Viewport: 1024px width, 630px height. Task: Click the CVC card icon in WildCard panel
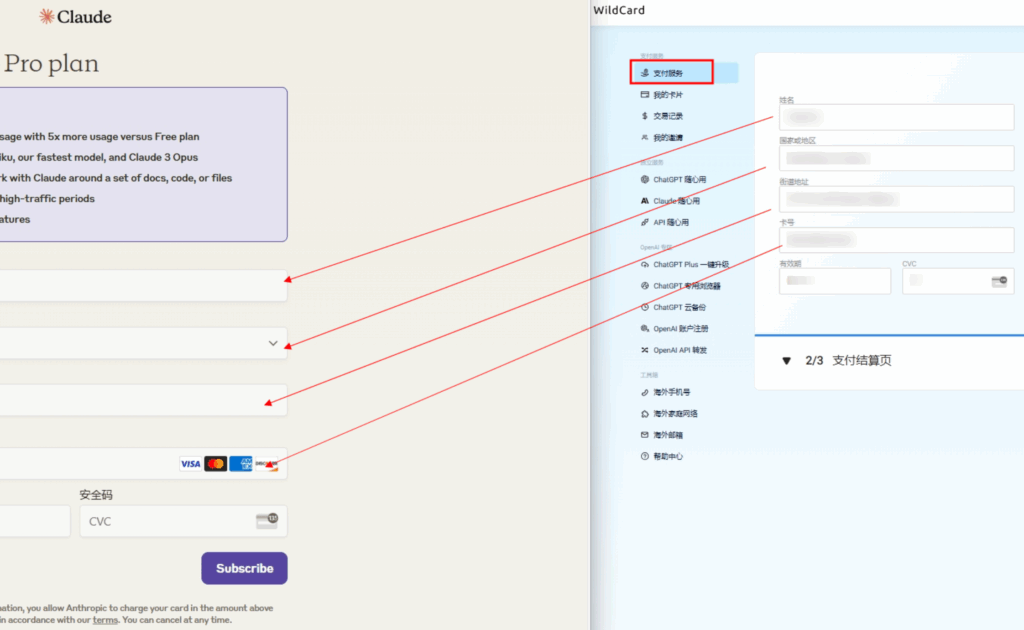[999, 281]
